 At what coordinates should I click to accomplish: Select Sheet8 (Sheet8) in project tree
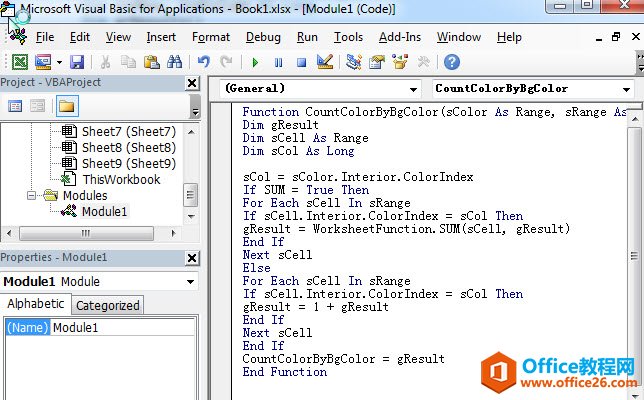pyautogui.click(x=129, y=147)
